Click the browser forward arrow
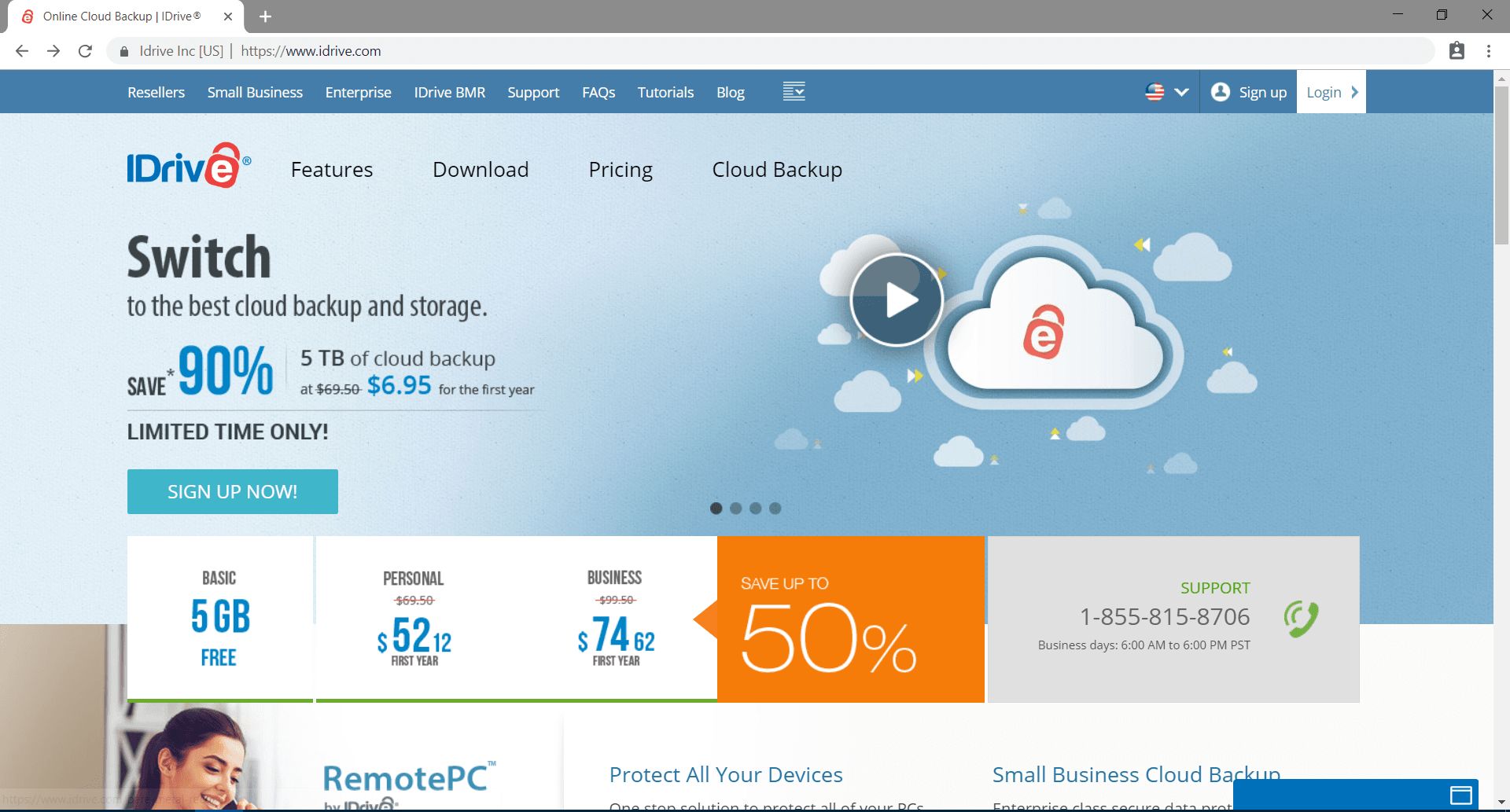This screenshot has width=1510, height=812. pyautogui.click(x=53, y=51)
